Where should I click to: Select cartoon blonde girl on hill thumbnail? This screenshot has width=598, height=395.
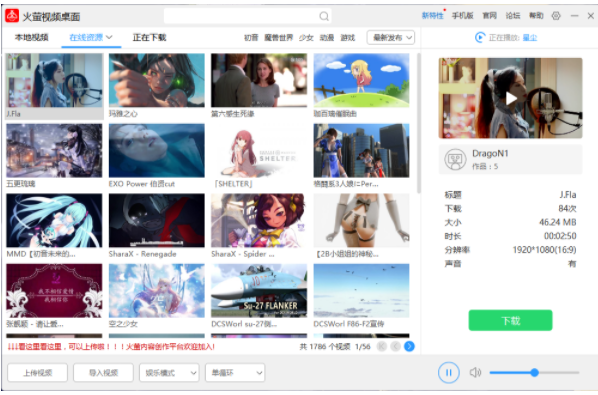[362, 80]
